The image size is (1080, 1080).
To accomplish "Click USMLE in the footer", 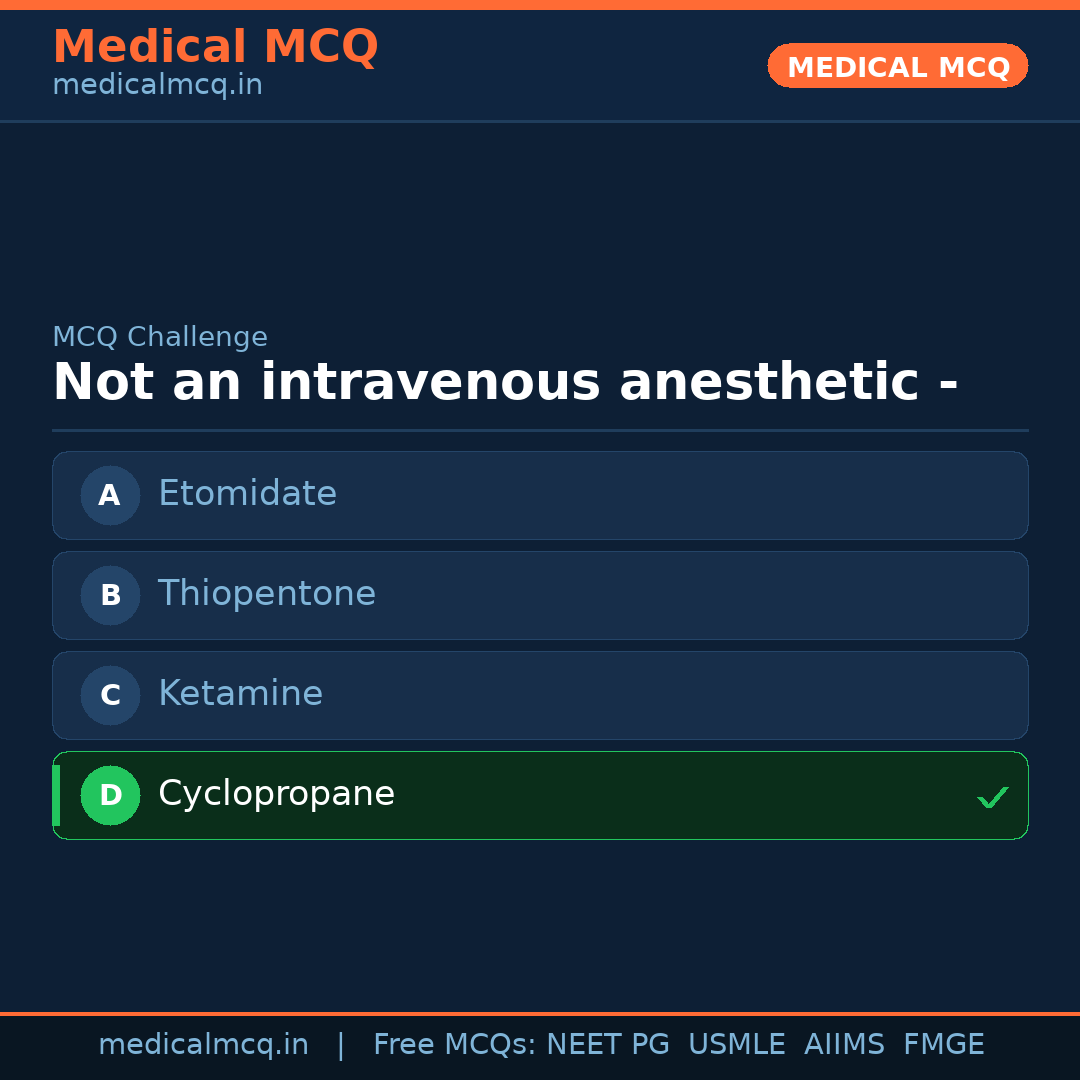I will click(x=736, y=1045).
